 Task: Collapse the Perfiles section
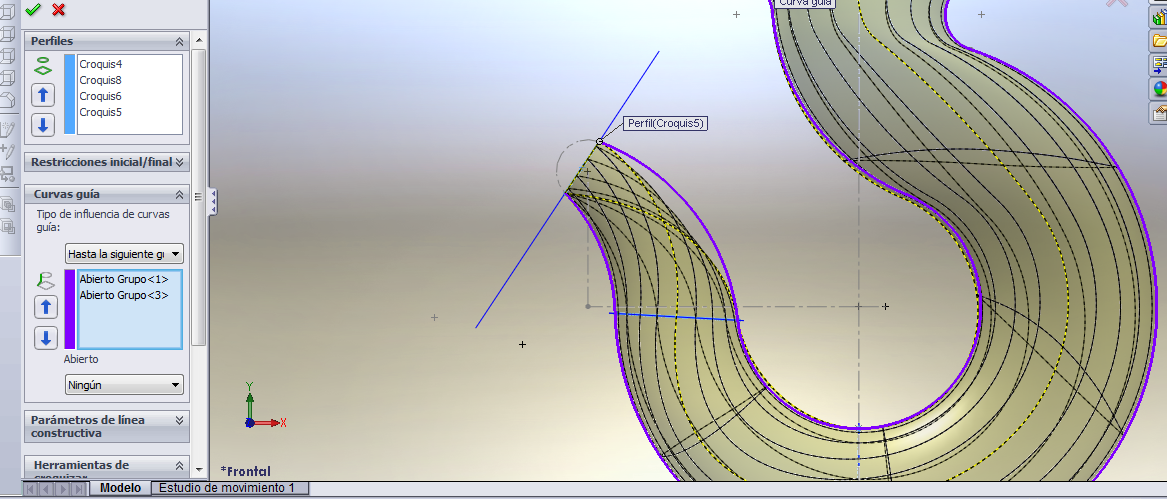pyautogui.click(x=179, y=41)
